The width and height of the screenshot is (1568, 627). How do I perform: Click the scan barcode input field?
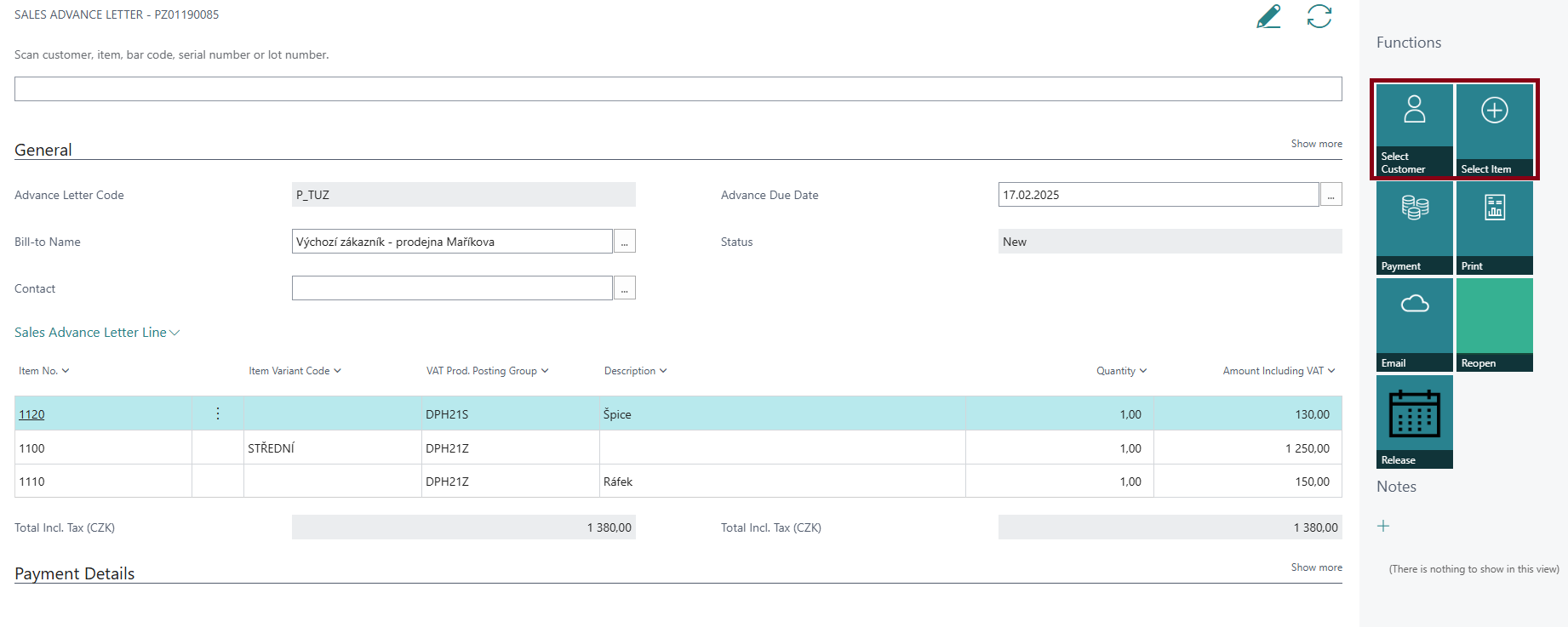678,88
